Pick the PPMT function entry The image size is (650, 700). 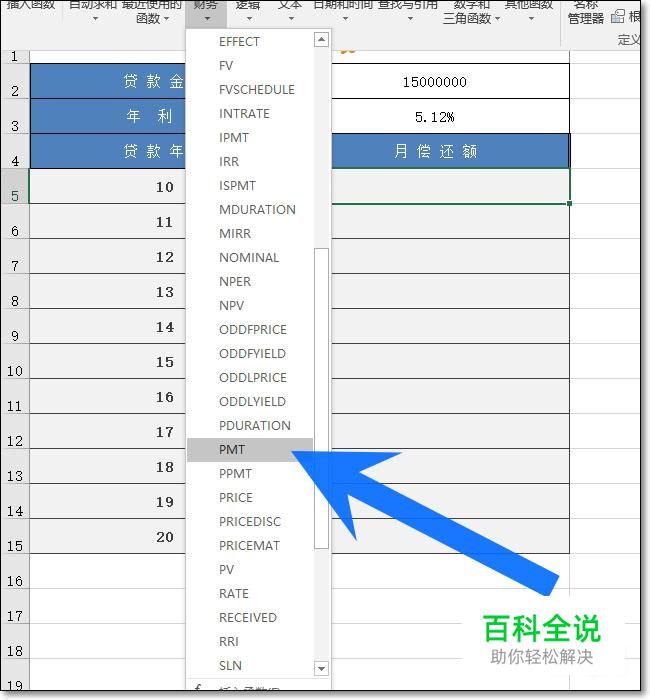[250, 474]
